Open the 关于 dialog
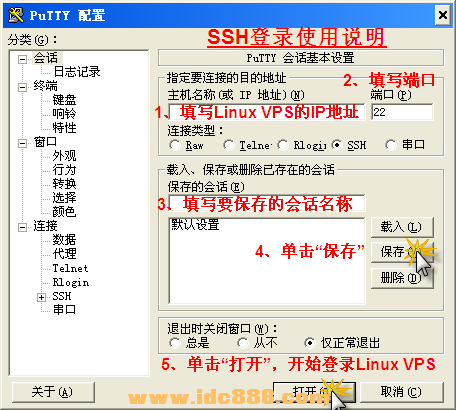 click(53, 392)
